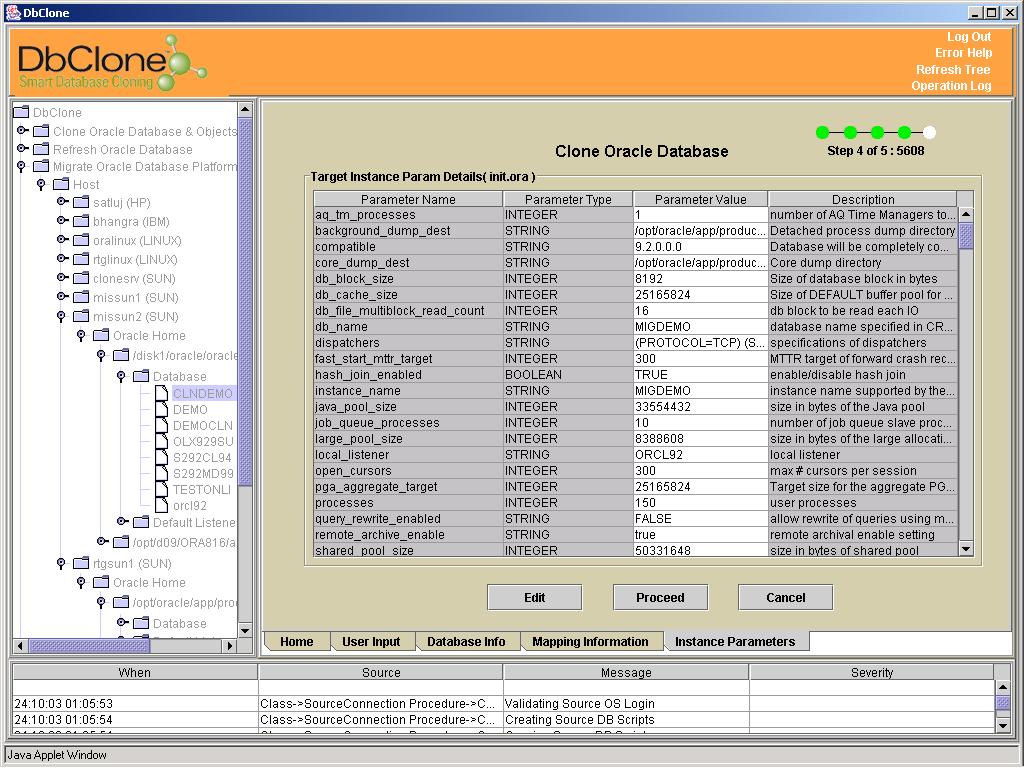Screen dimensions: 1024x768
Task: Select the DEMOCLN database document icon
Action: tap(162, 425)
